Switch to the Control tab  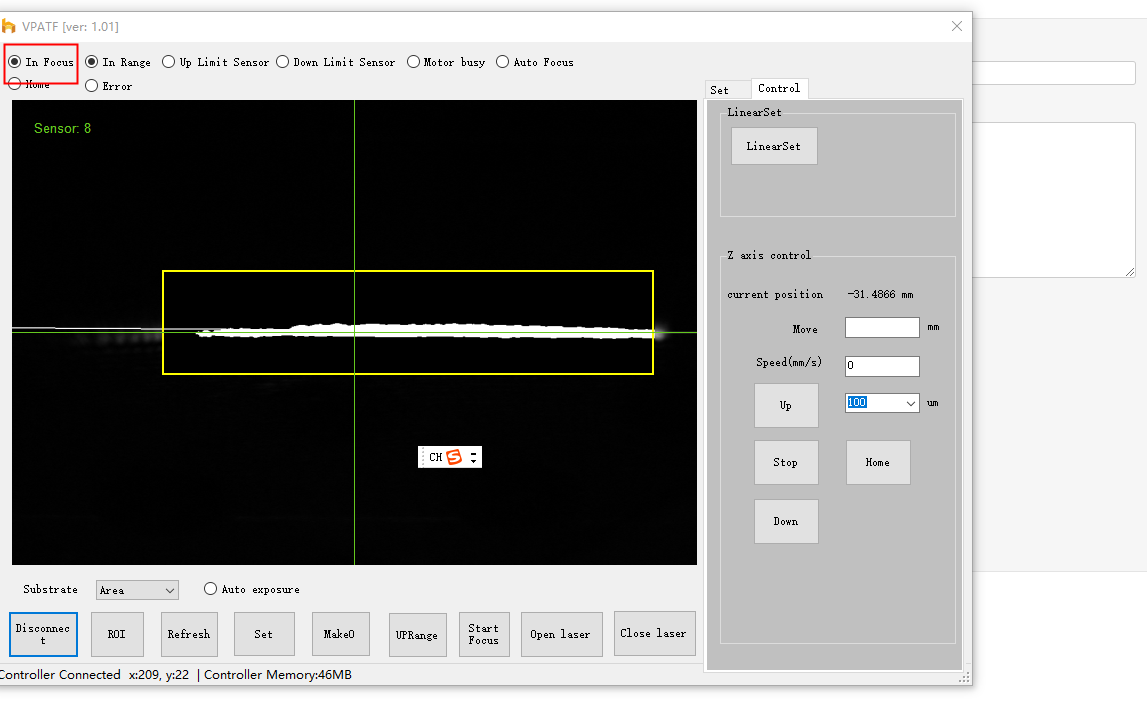click(x=779, y=89)
